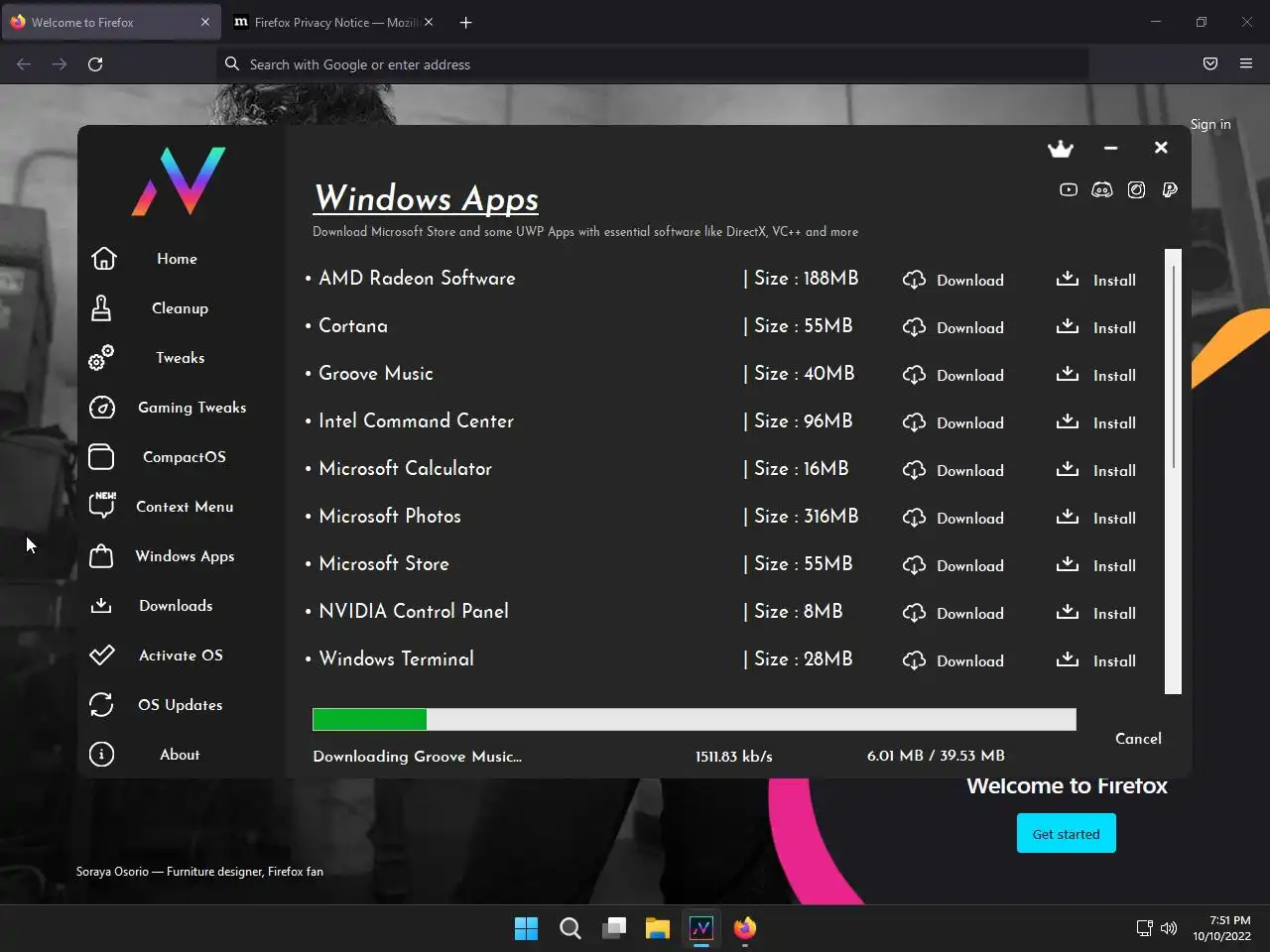
Task: Open the PayPal donate icon
Action: pos(1170,189)
